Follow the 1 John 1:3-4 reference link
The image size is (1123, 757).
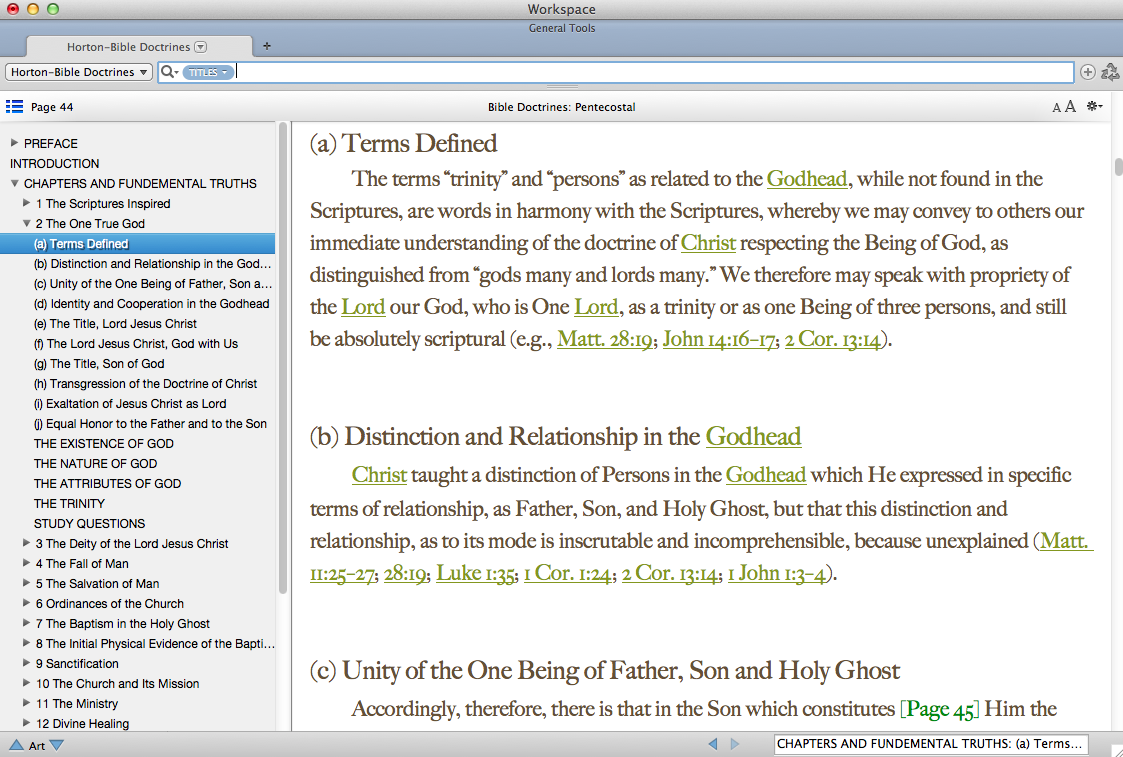pyautogui.click(x=776, y=573)
